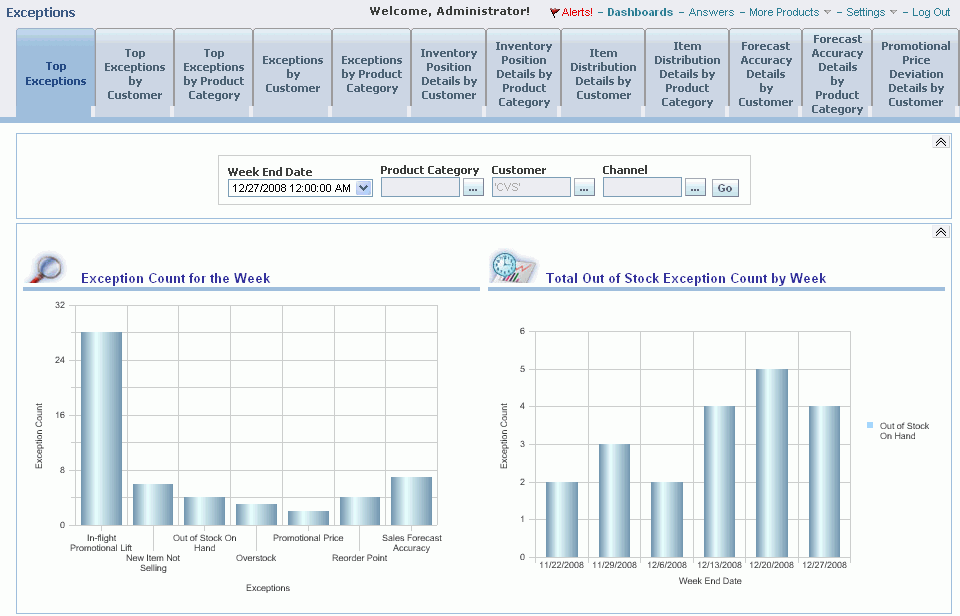960x616 pixels.
Task: Select the Top Exceptions tab
Action: [56, 73]
